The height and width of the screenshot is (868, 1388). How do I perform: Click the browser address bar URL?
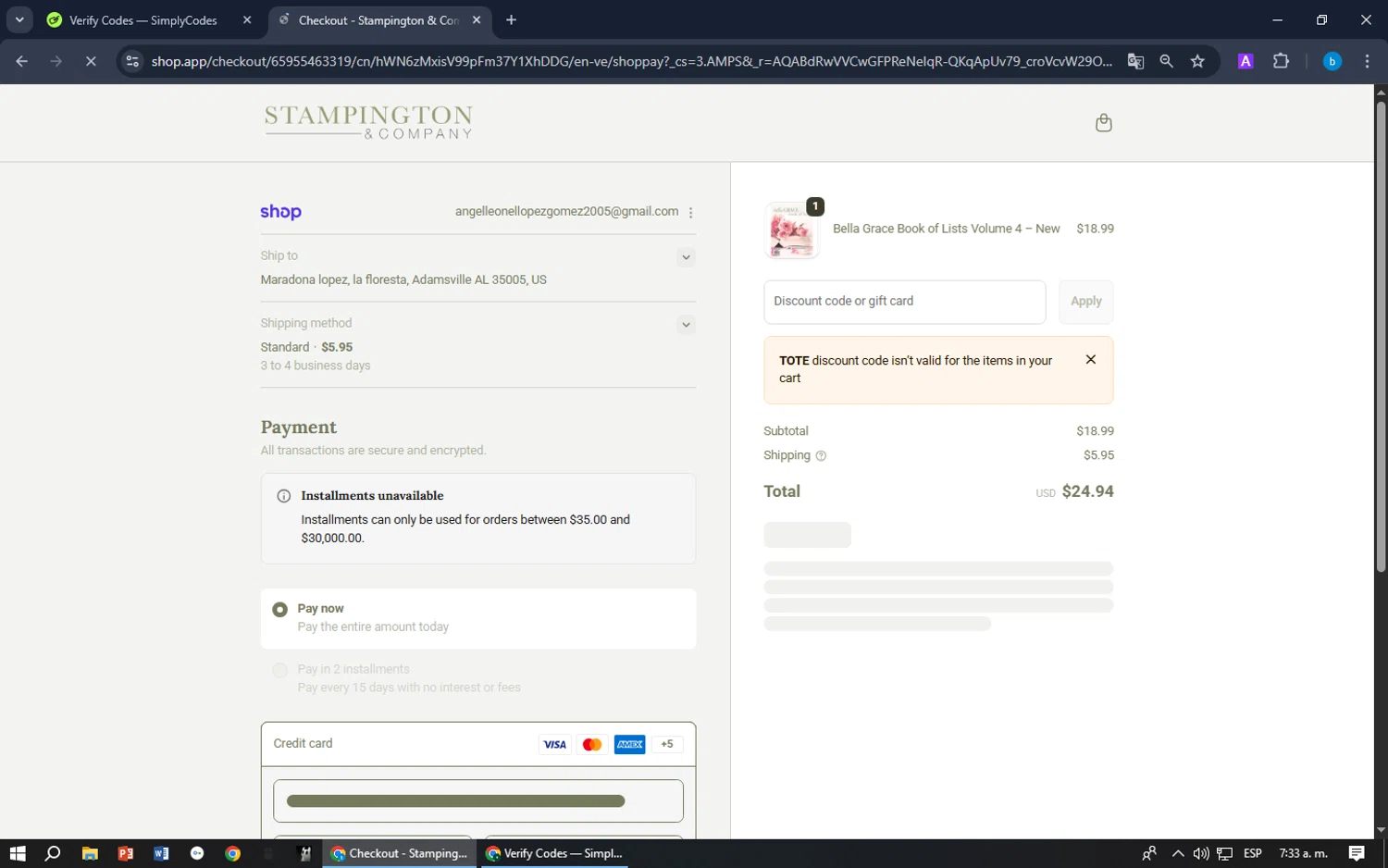click(x=631, y=61)
